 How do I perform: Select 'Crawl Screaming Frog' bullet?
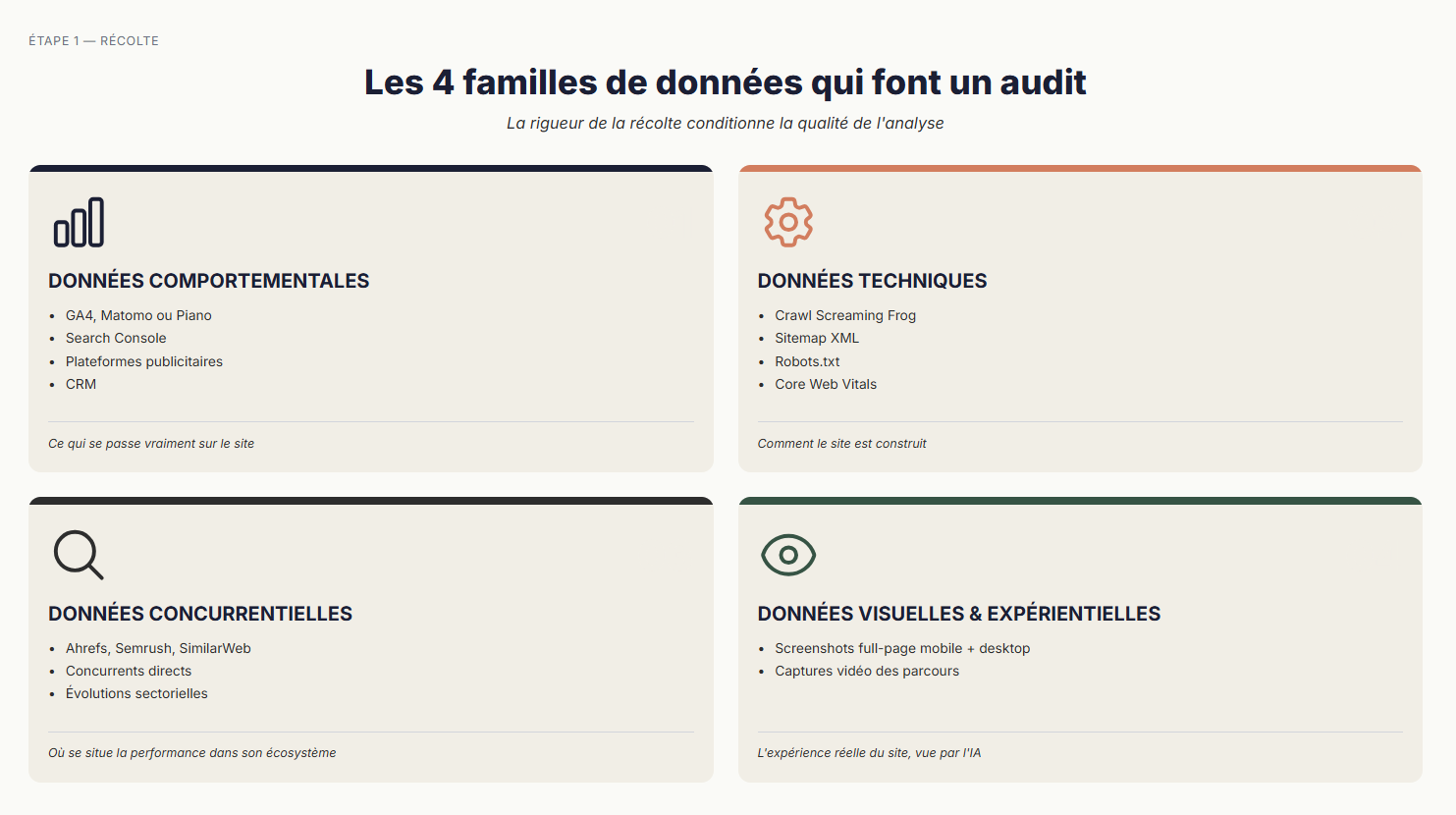click(845, 315)
